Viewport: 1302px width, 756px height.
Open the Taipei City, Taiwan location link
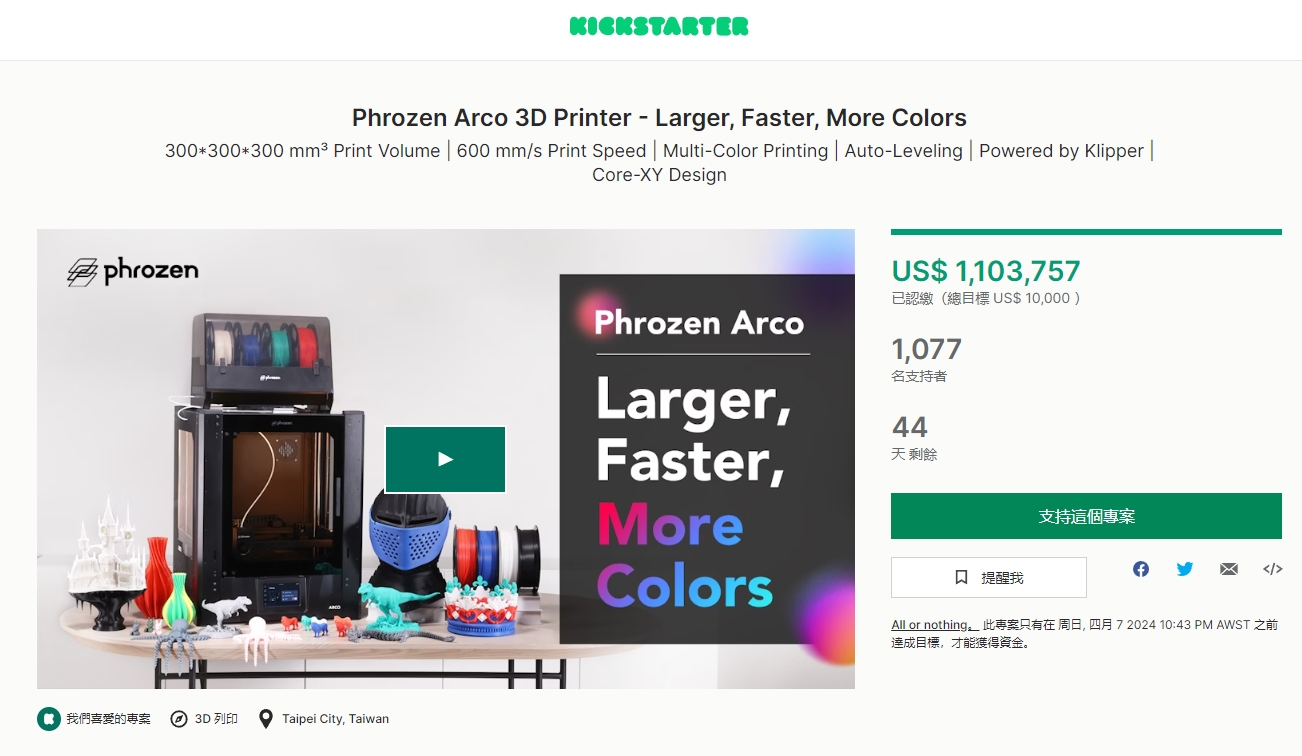(335, 718)
